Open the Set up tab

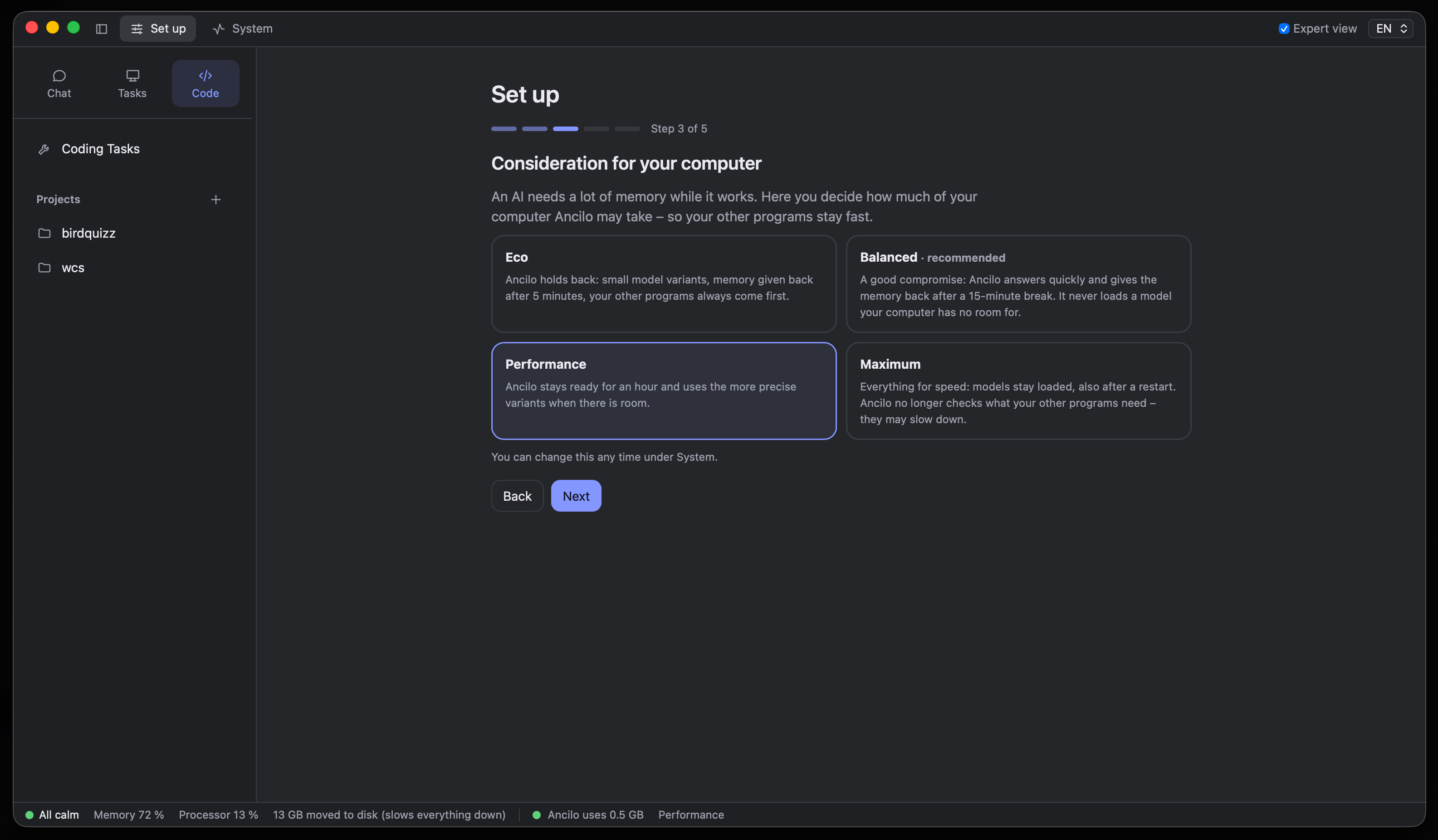click(158, 29)
